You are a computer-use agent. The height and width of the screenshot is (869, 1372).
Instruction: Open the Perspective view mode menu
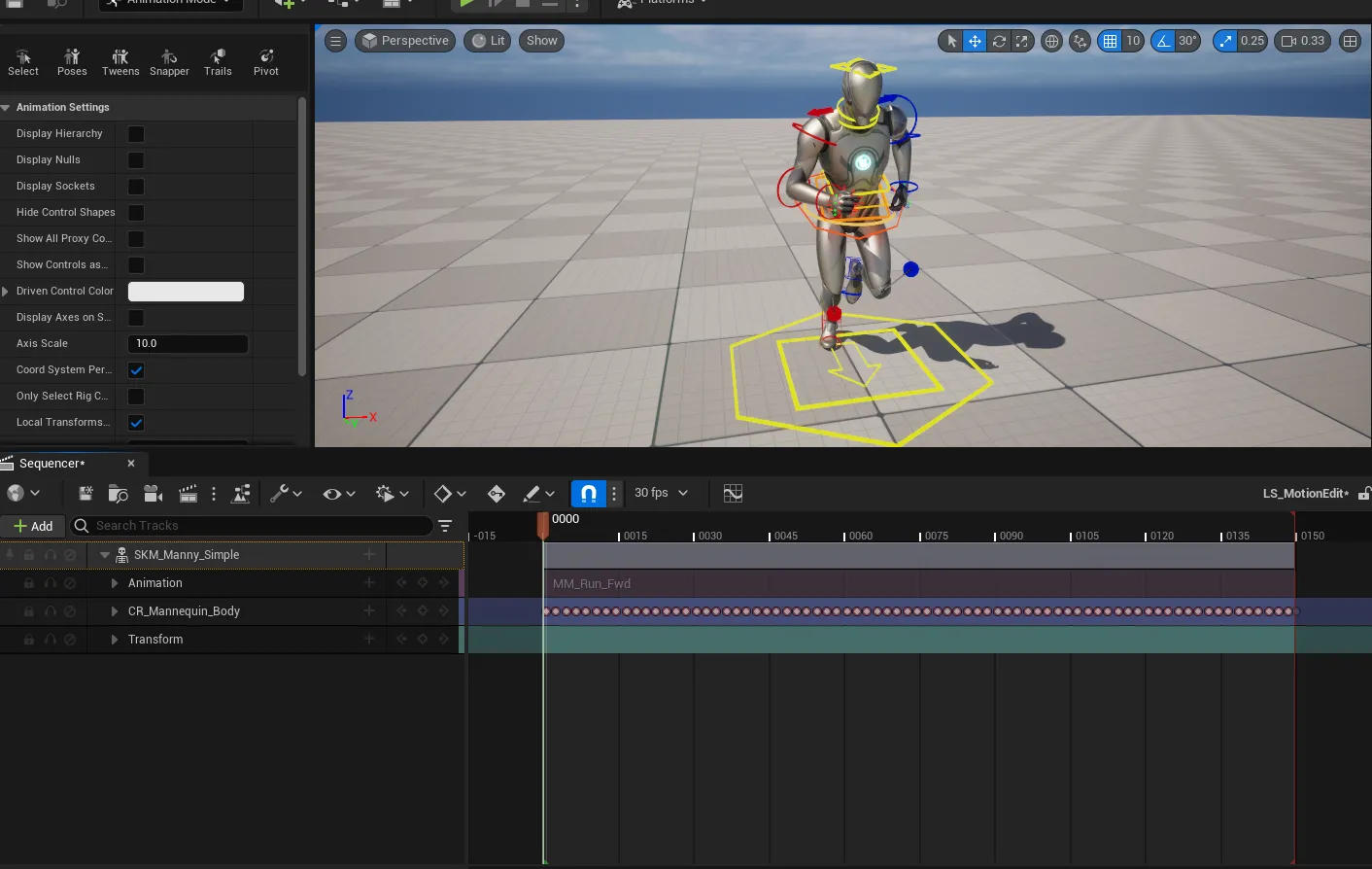[405, 41]
